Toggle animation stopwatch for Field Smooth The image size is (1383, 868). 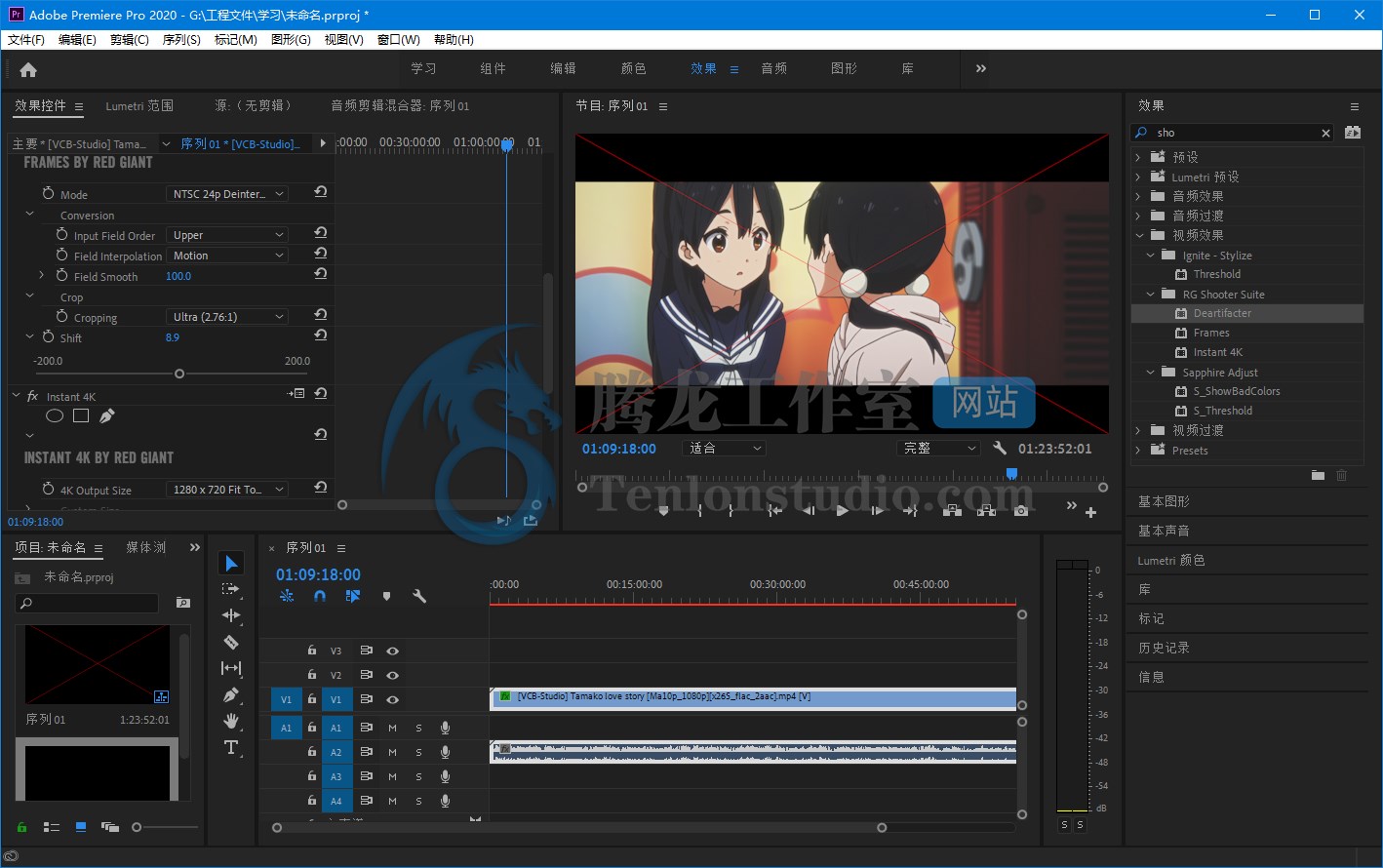pos(61,276)
